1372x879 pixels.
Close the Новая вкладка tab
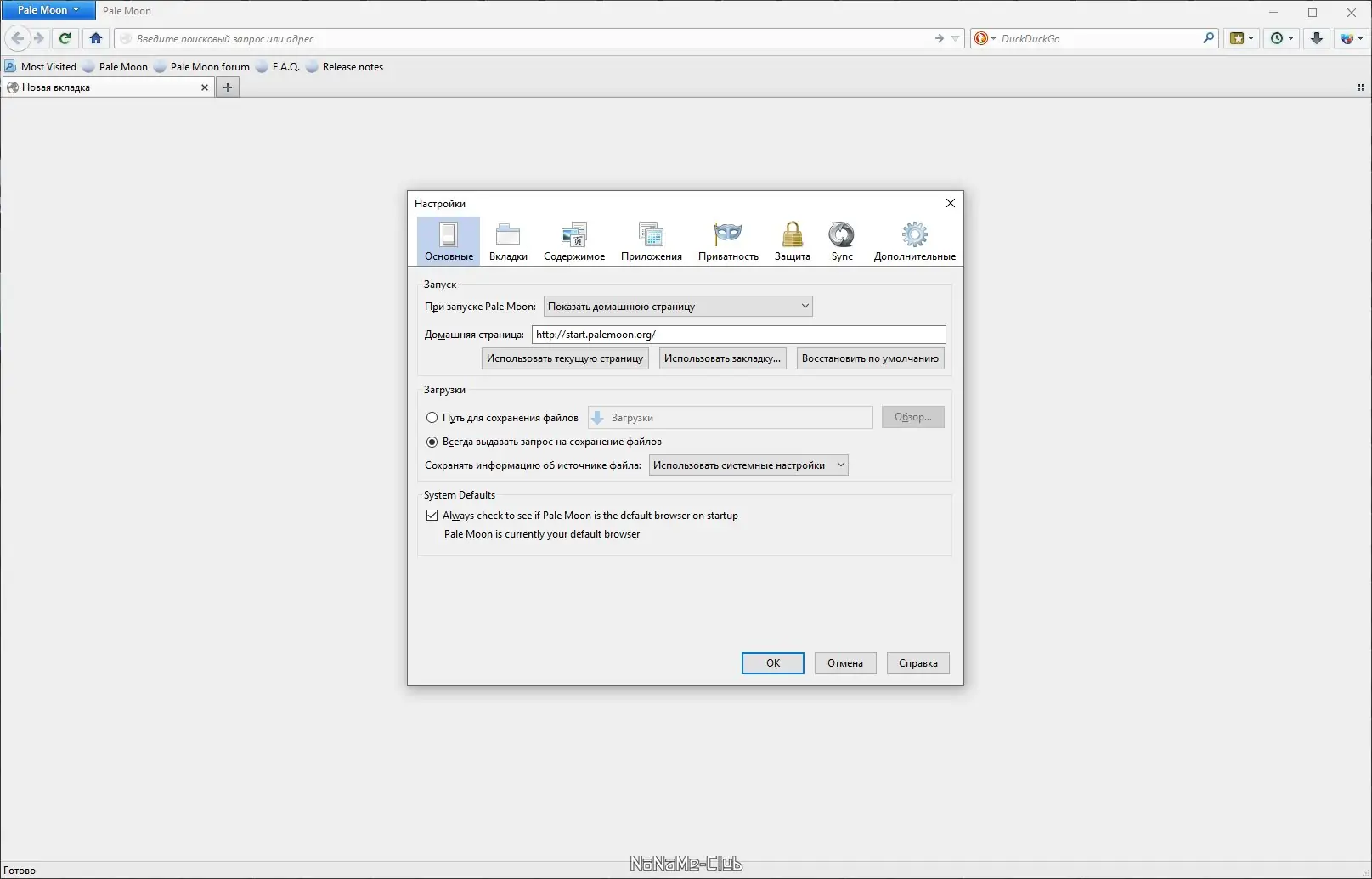tap(204, 87)
